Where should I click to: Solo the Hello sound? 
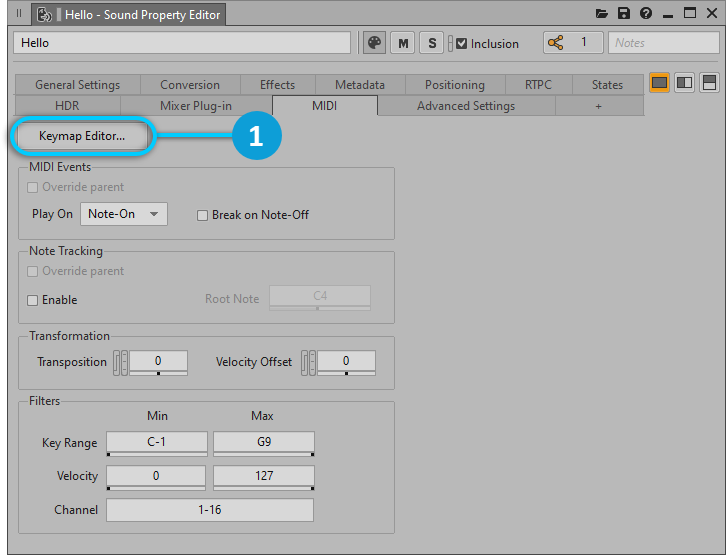[431, 43]
